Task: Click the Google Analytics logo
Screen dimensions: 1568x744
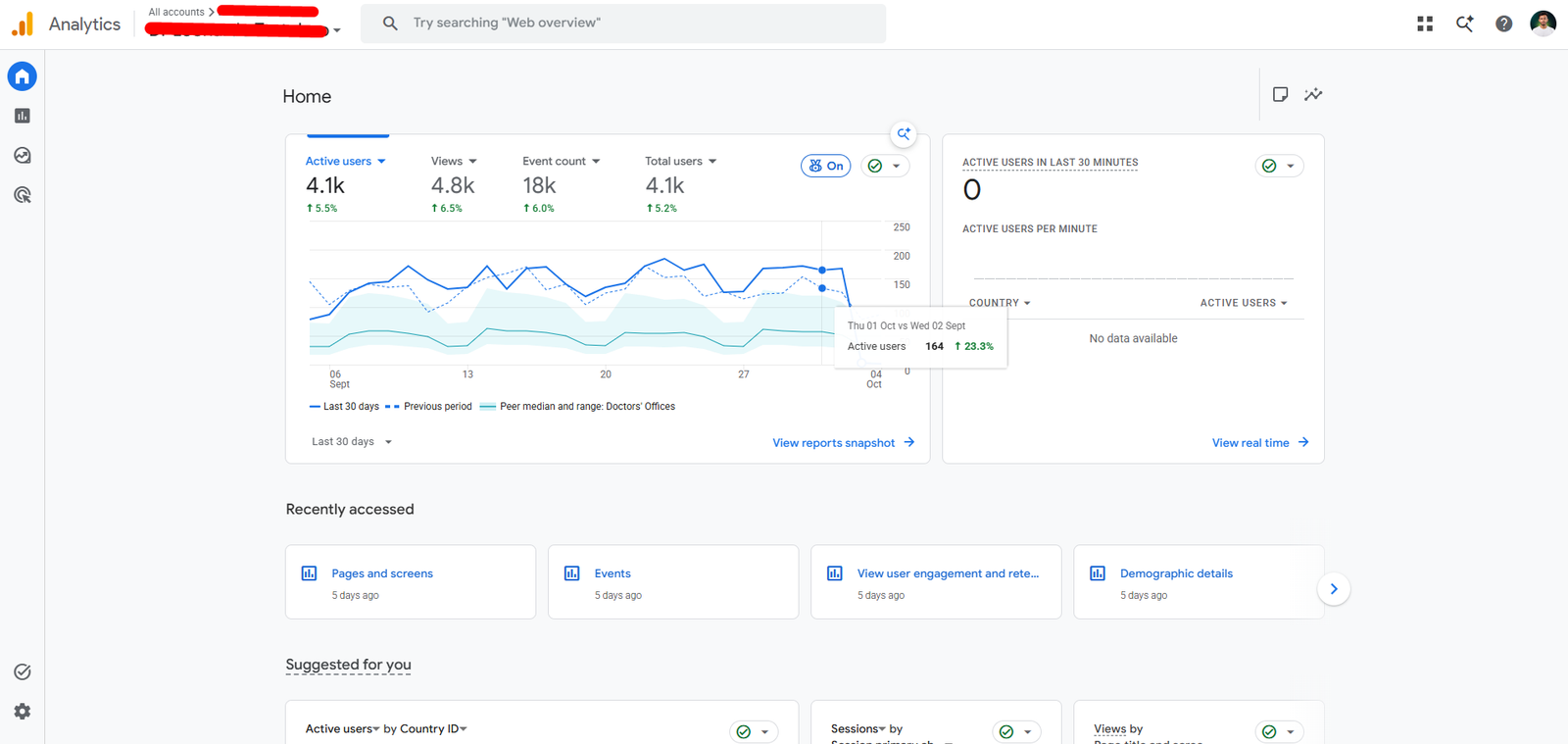Action: pyautogui.click(x=23, y=24)
